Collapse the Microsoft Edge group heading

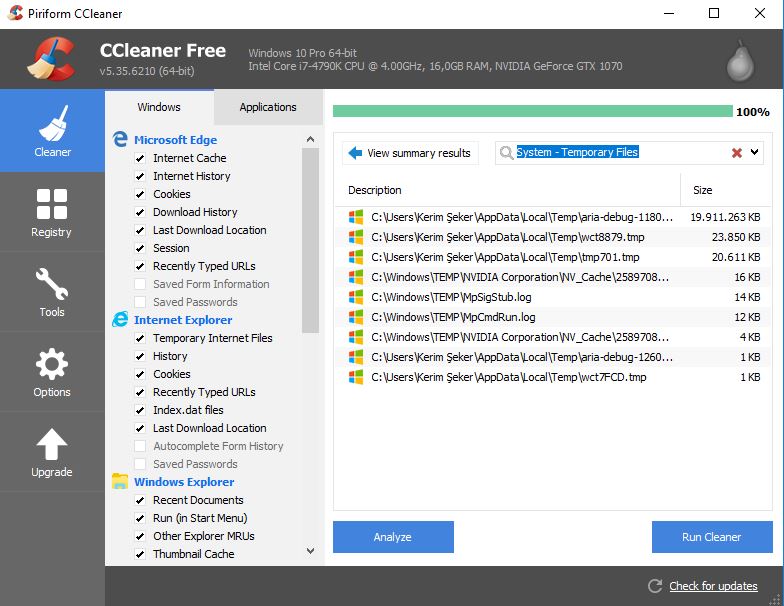pyautogui.click(x=176, y=140)
